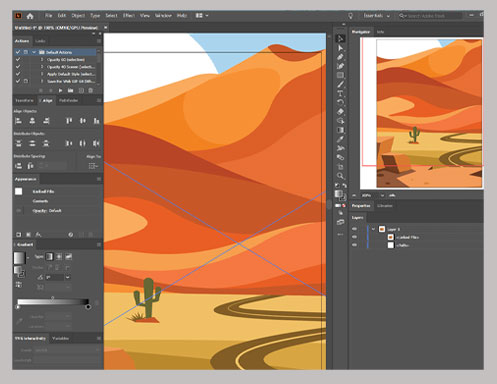The width and height of the screenshot is (497, 384).
Task: Play the current action in Actions panel
Action: (60, 90)
